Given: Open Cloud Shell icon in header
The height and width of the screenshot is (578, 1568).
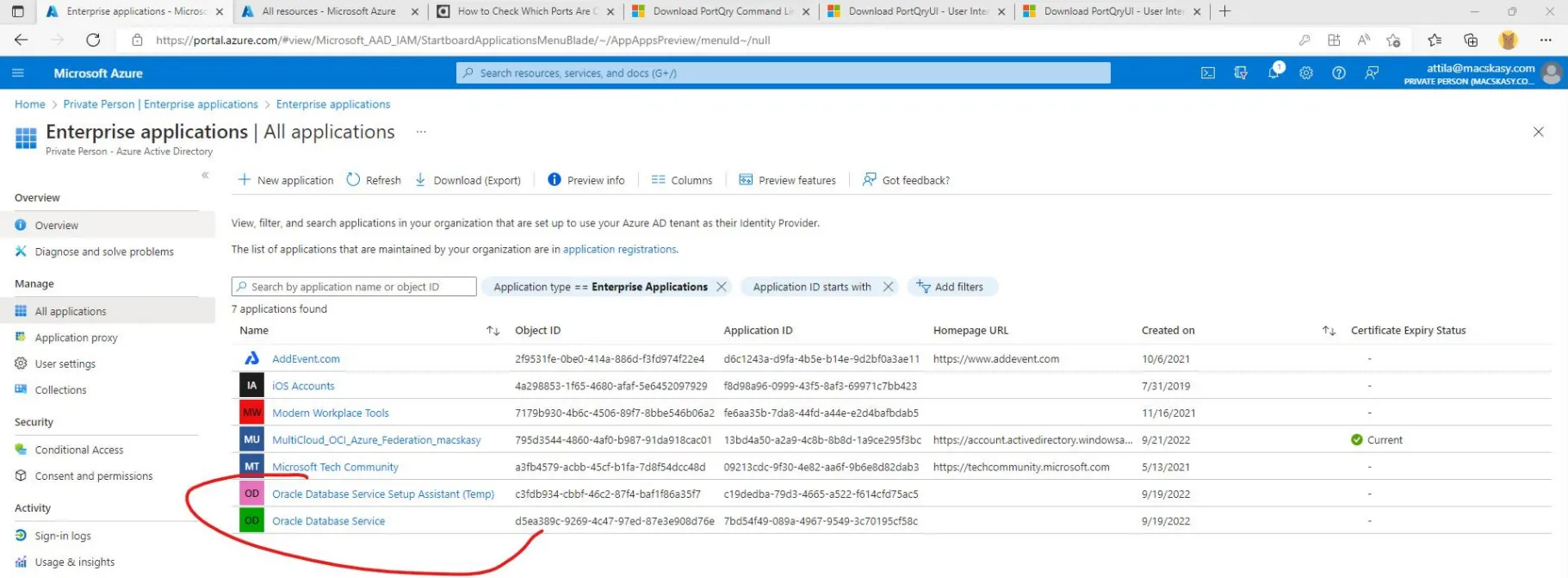Looking at the screenshot, I should pos(1208,73).
